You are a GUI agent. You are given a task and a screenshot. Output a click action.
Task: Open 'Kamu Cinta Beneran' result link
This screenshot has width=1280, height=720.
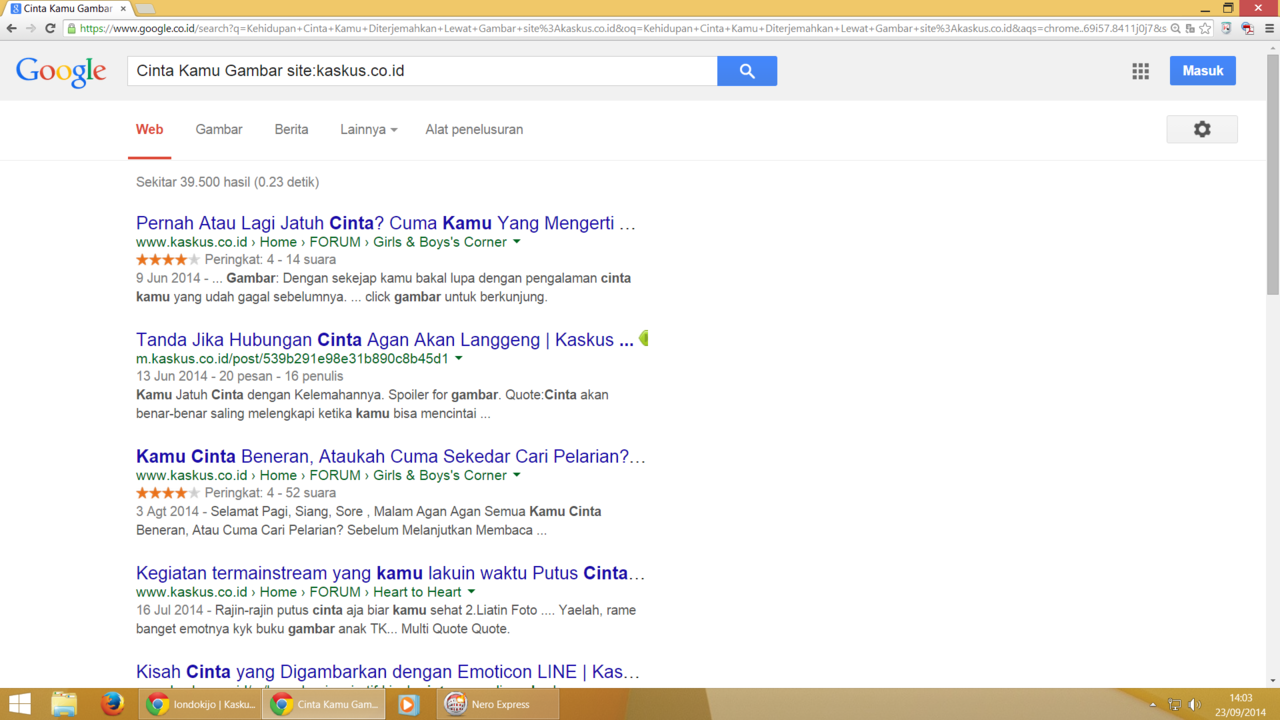(x=391, y=457)
